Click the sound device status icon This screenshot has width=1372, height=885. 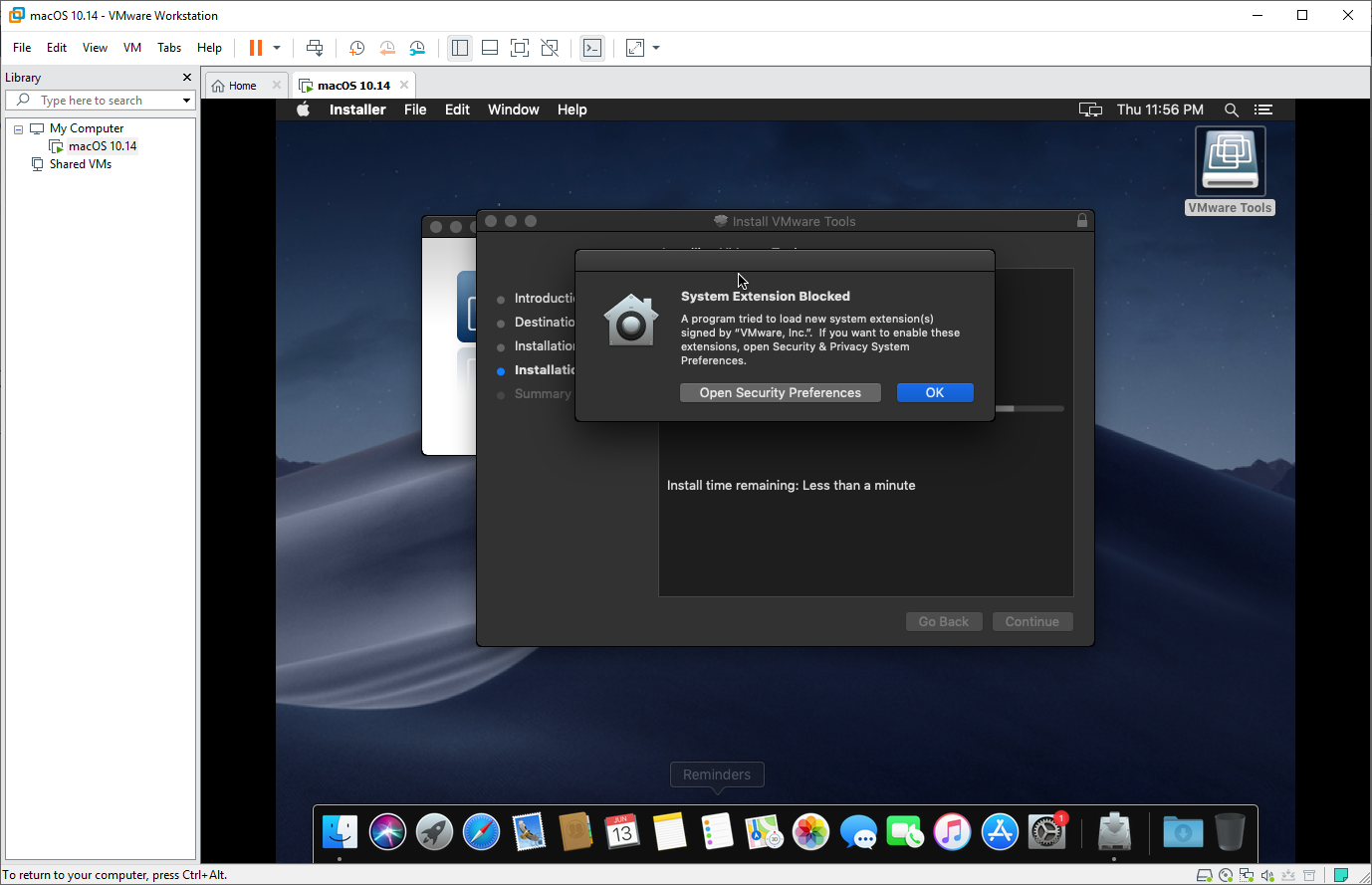click(x=1267, y=874)
